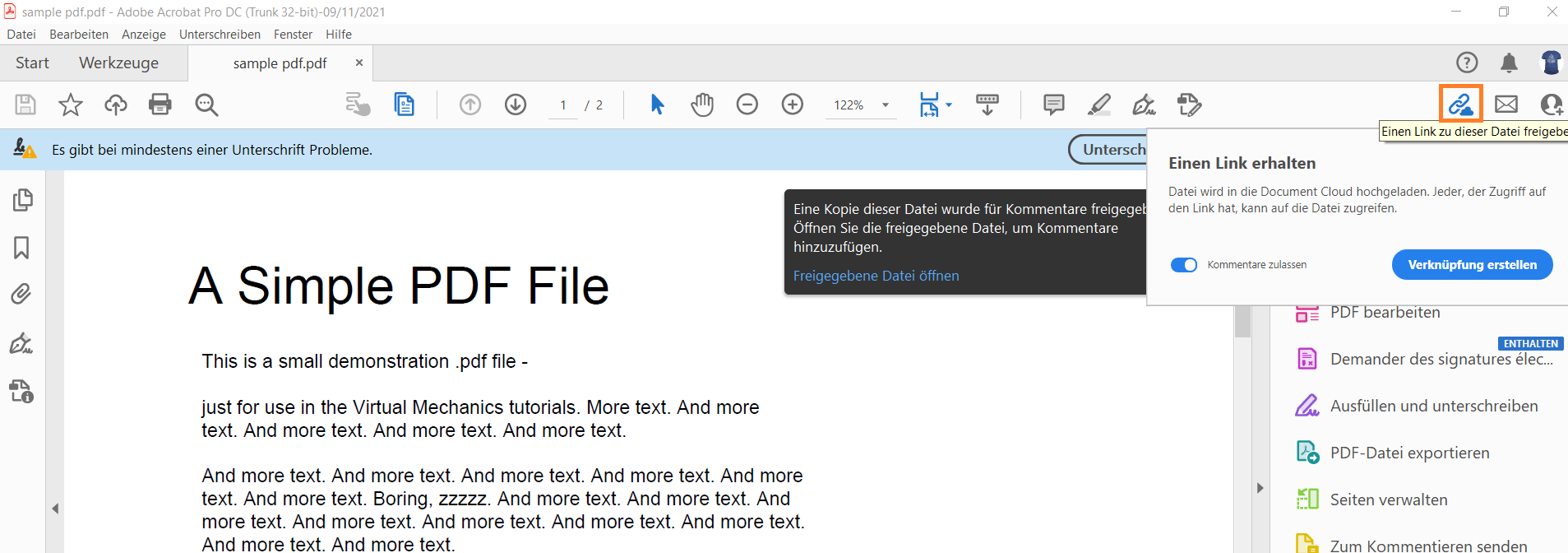Send file by email envelope icon

tap(1506, 105)
